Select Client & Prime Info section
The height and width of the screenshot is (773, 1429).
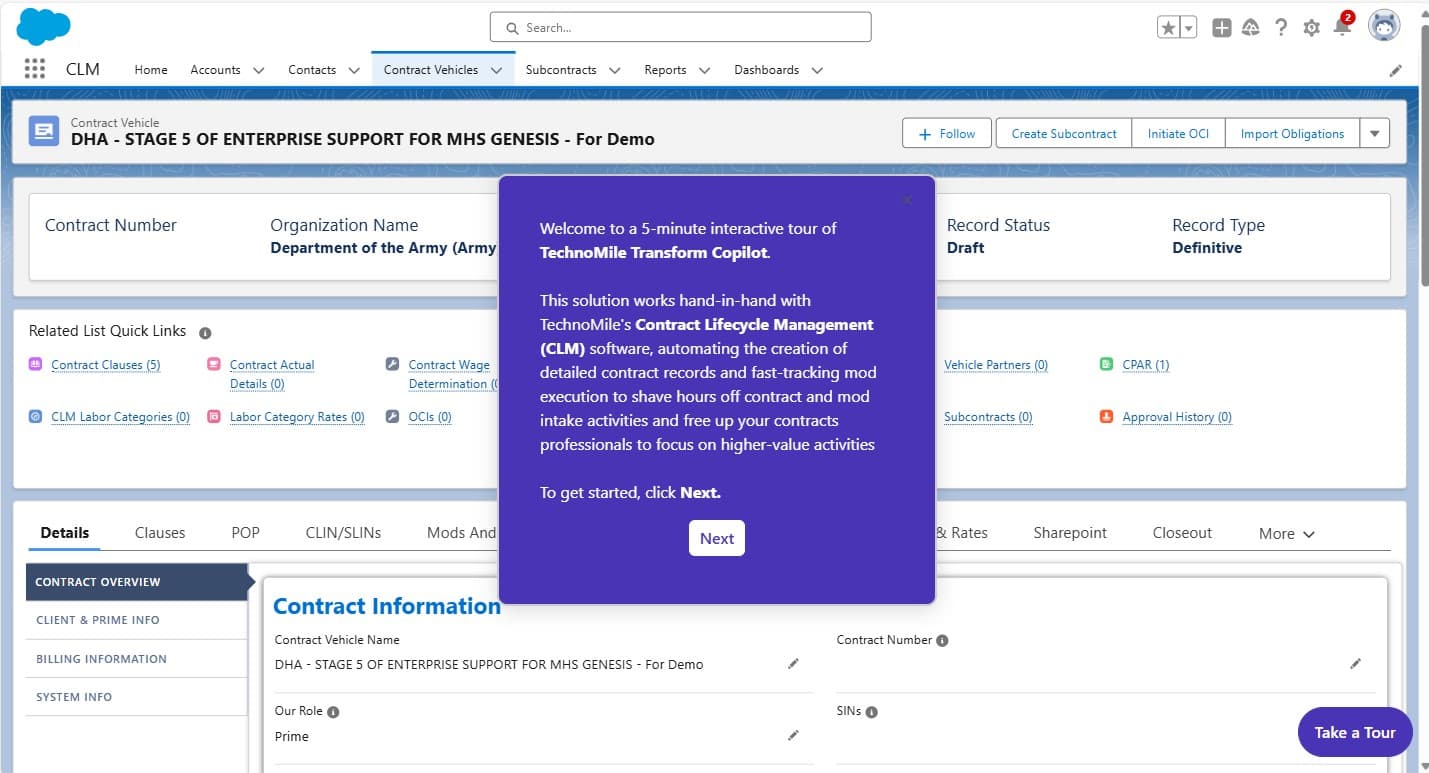[98, 620]
